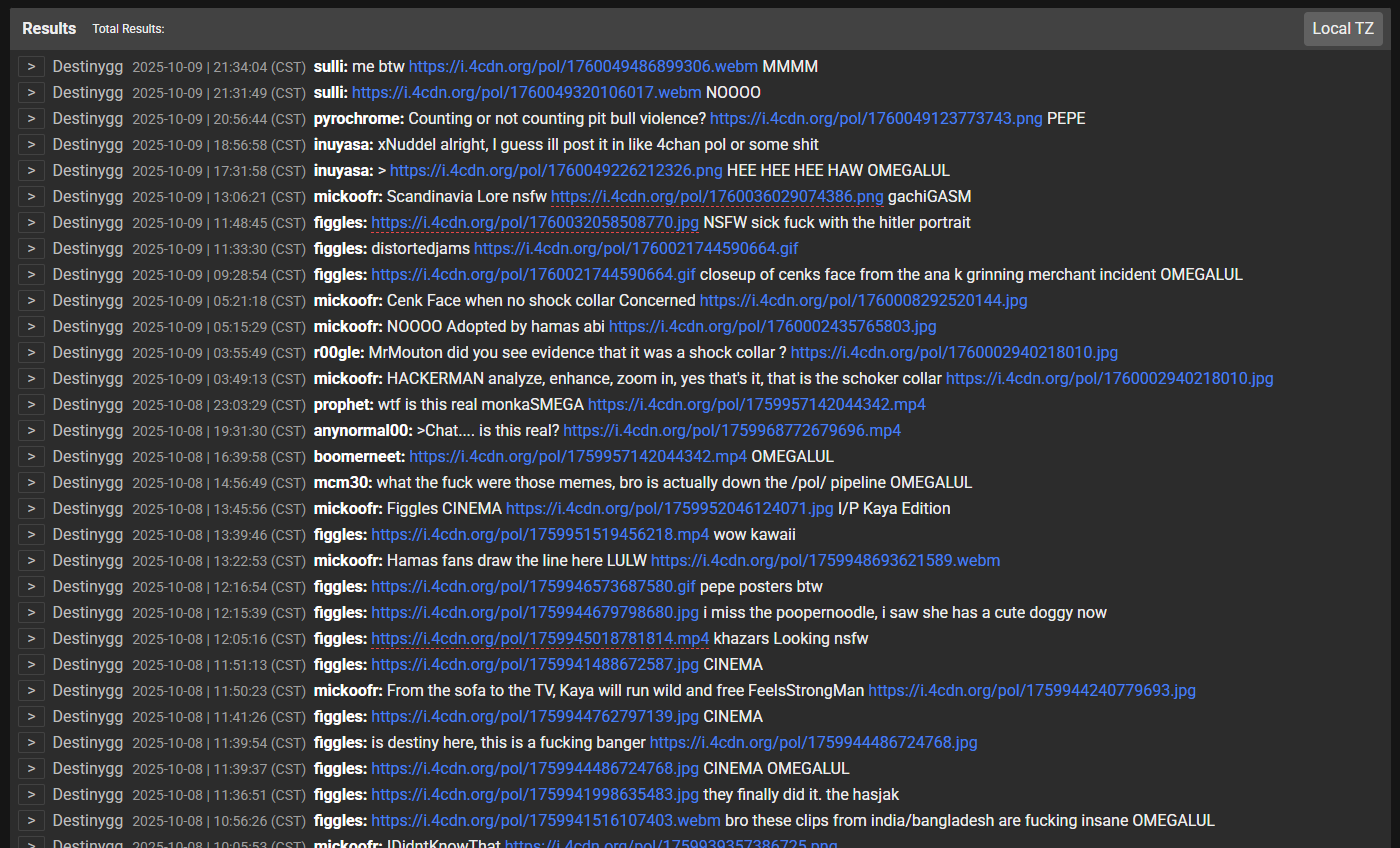
Task: Expand the row timestamped 2025-10-09 05:21:18
Action: 32,300
